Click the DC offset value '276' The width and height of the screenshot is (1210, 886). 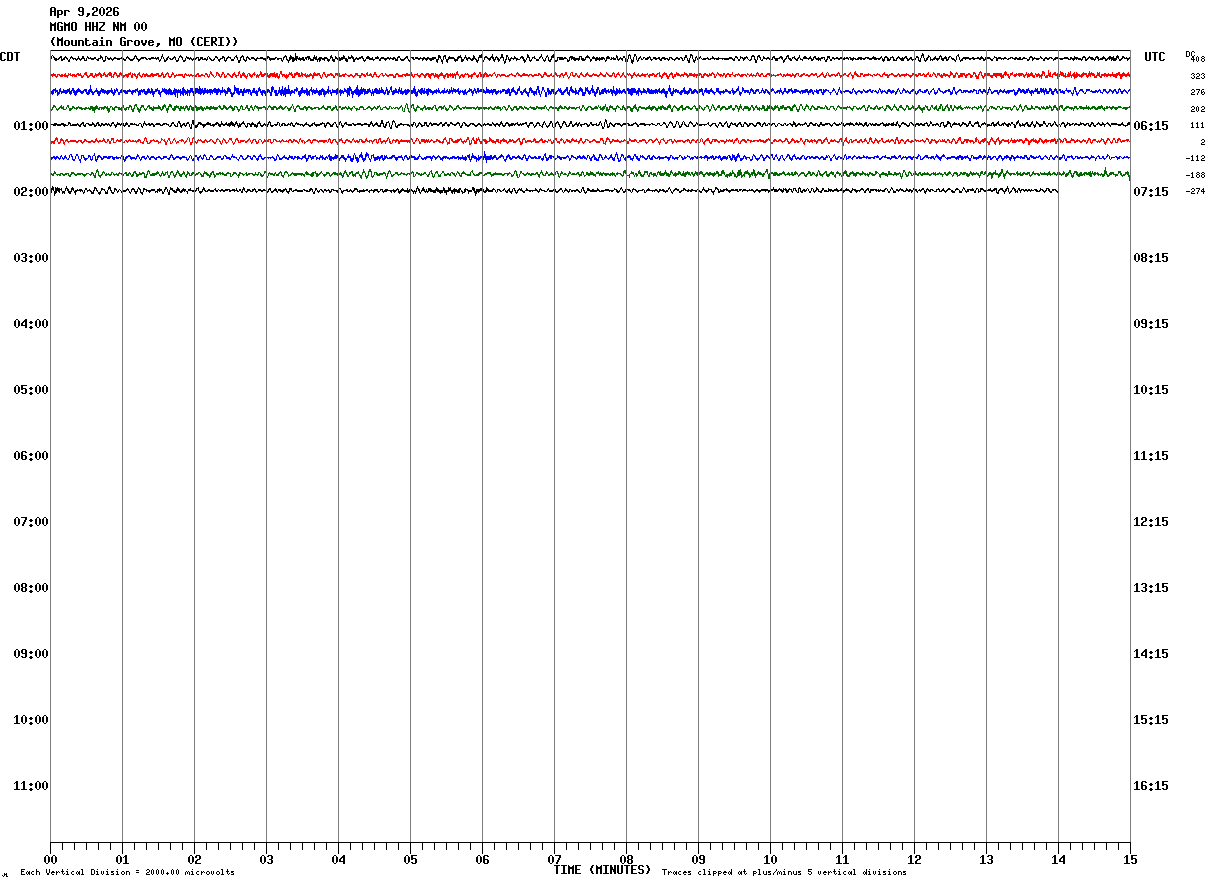pyautogui.click(x=1198, y=93)
